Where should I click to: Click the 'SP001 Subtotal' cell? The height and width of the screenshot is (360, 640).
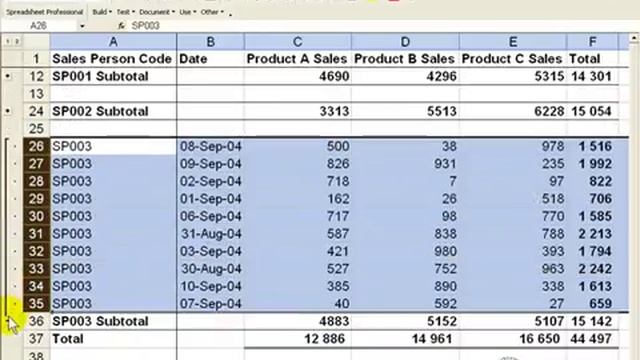tap(113, 76)
